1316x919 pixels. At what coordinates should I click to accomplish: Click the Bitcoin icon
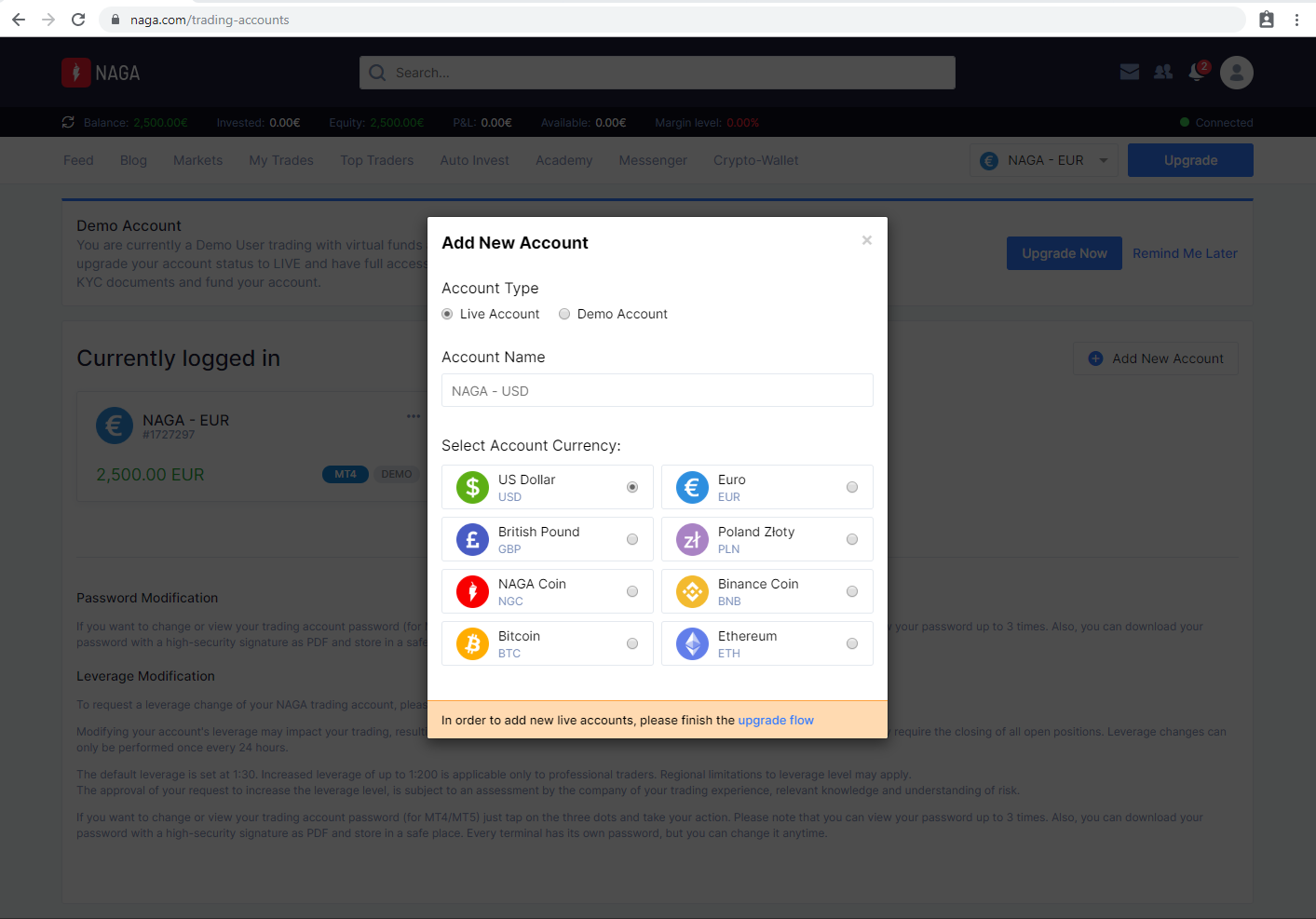click(472, 643)
